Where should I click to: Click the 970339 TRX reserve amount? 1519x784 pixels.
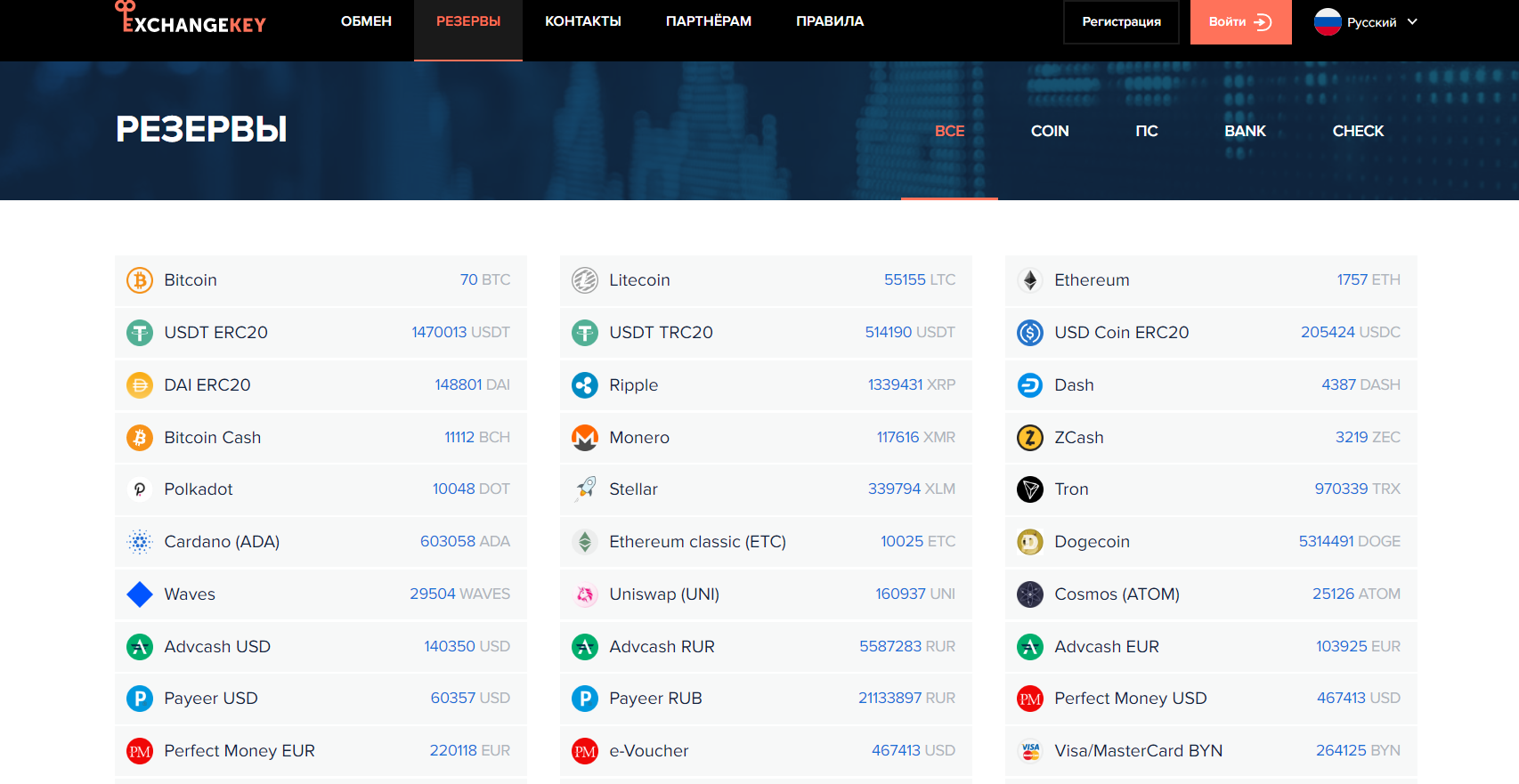1358,489
